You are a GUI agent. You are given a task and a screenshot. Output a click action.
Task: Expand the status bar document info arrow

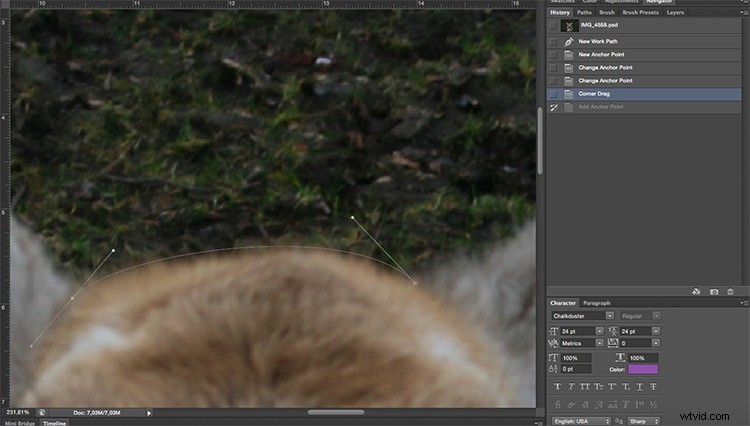[x=149, y=413]
